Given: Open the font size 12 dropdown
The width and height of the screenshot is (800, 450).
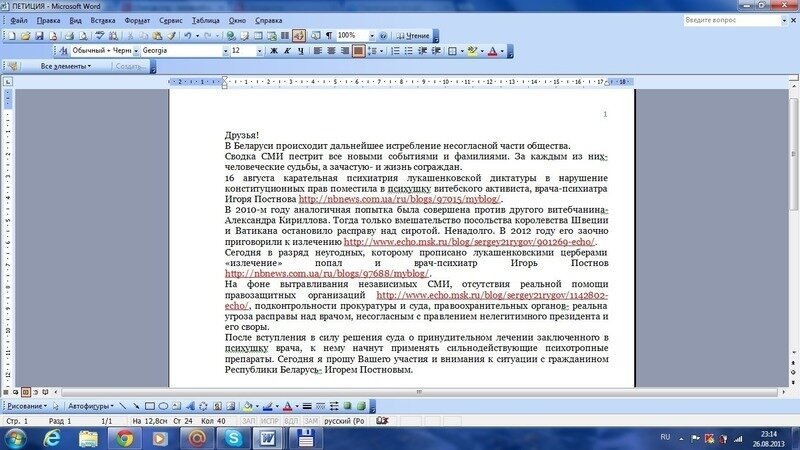Looking at the screenshot, I should 260,50.
